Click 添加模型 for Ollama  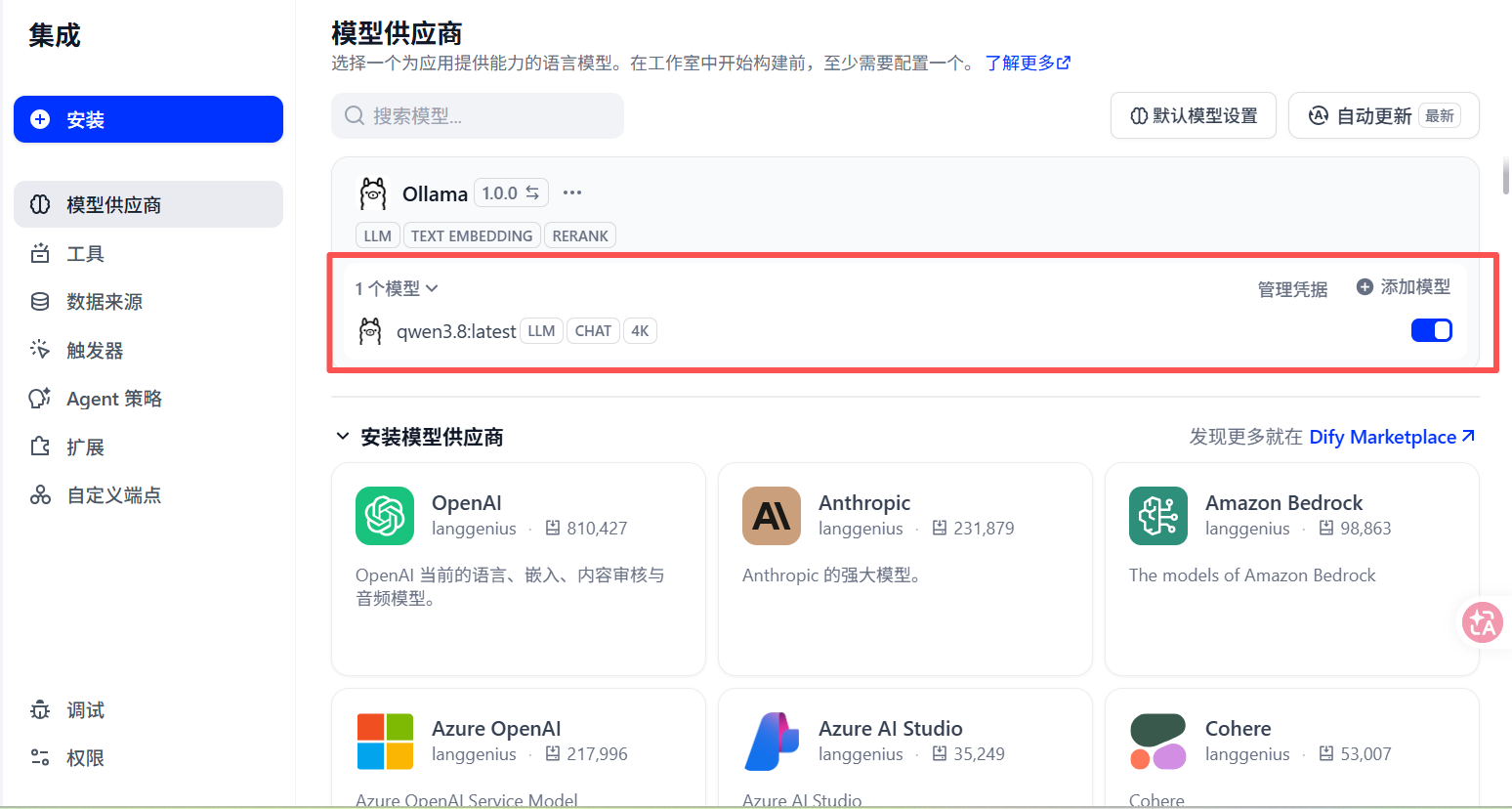1404,286
